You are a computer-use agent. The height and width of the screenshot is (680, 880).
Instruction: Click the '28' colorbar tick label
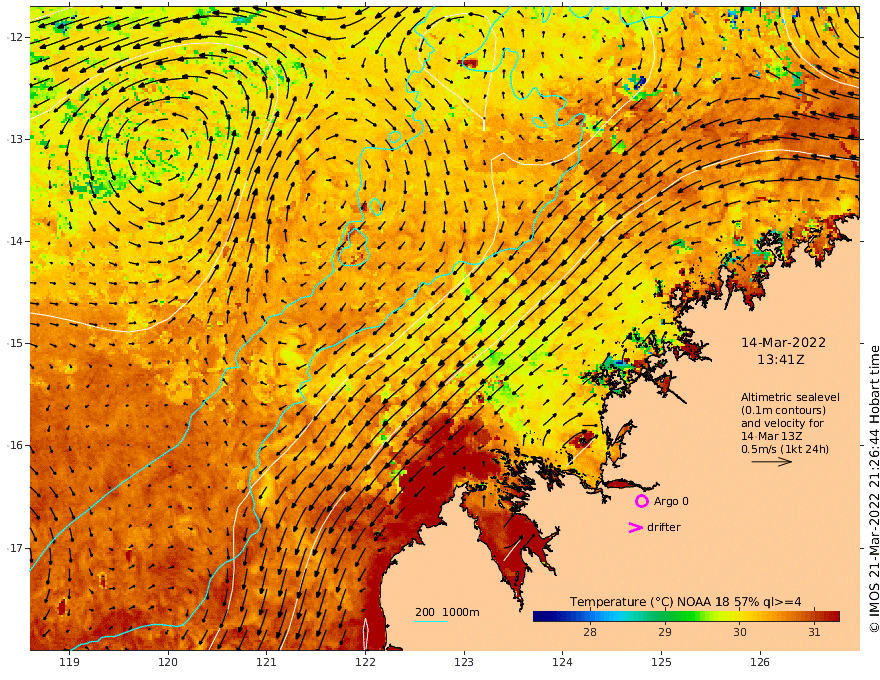590,632
